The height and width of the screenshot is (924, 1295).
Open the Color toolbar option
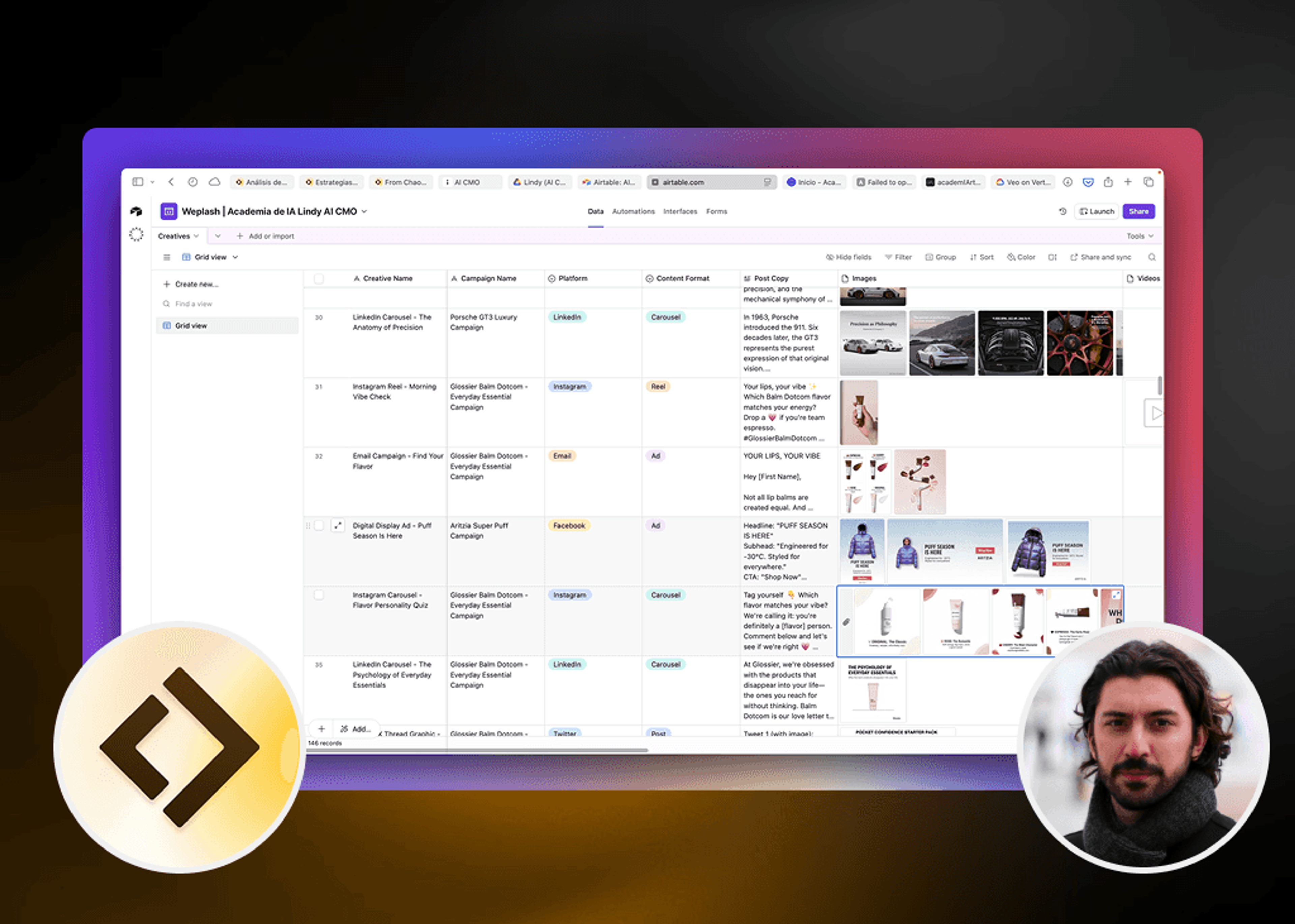tap(1021, 257)
